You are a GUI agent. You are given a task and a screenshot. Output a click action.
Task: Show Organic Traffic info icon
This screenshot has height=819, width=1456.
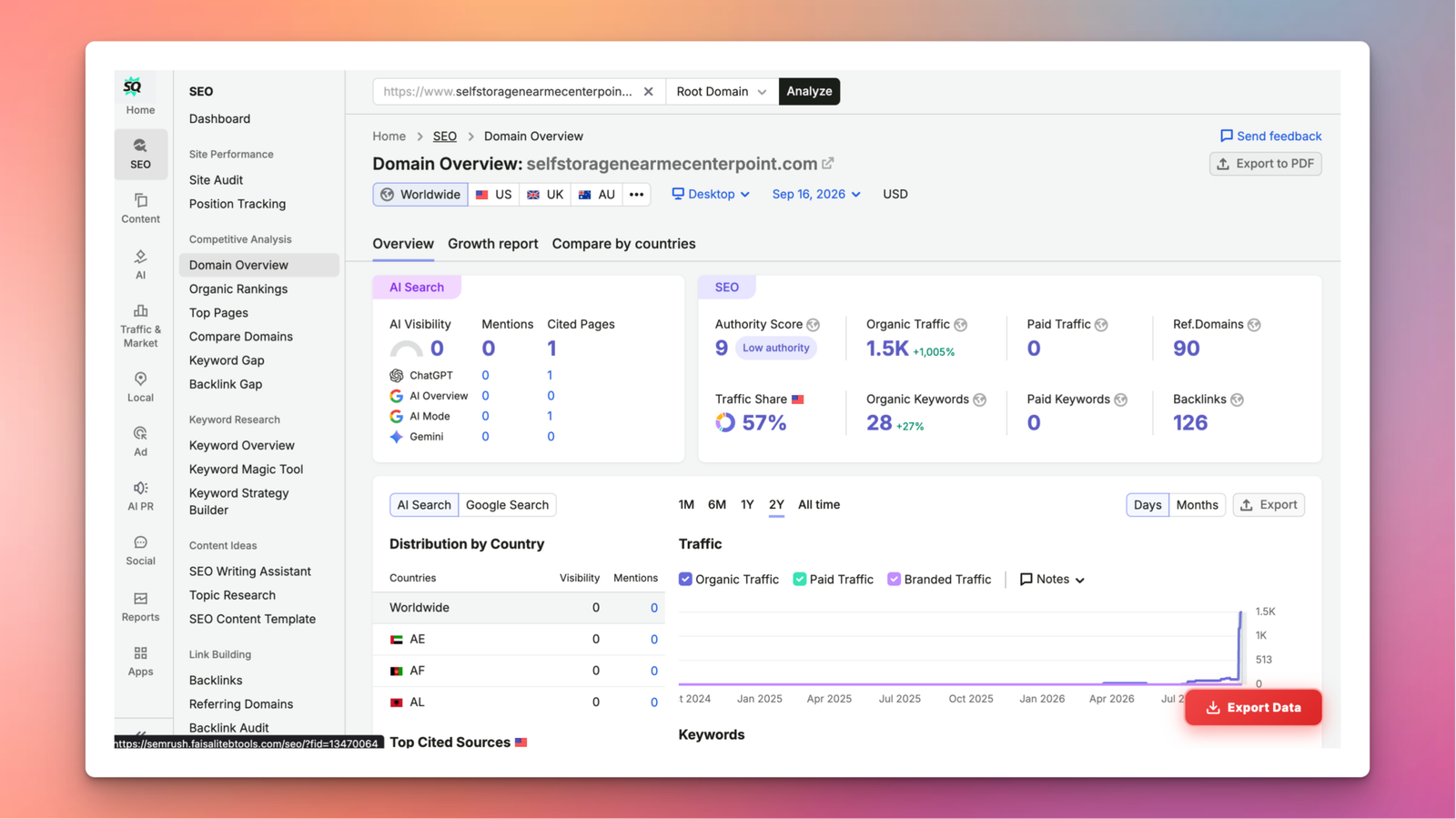click(x=961, y=325)
